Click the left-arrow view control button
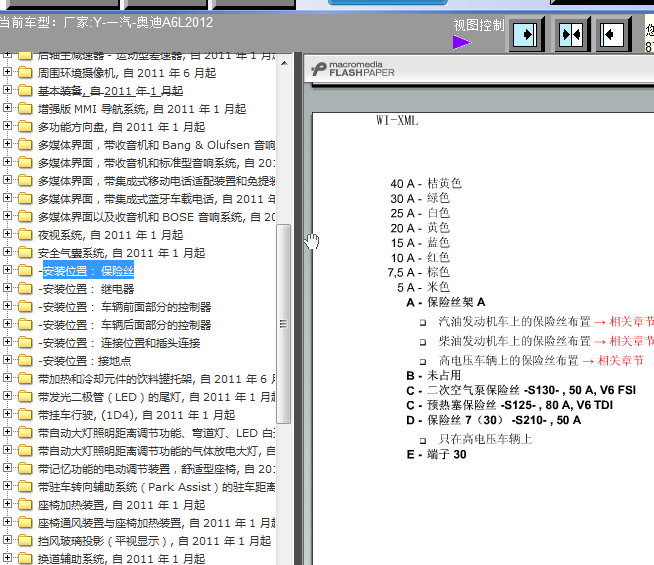654x565 pixels. [x=613, y=35]
